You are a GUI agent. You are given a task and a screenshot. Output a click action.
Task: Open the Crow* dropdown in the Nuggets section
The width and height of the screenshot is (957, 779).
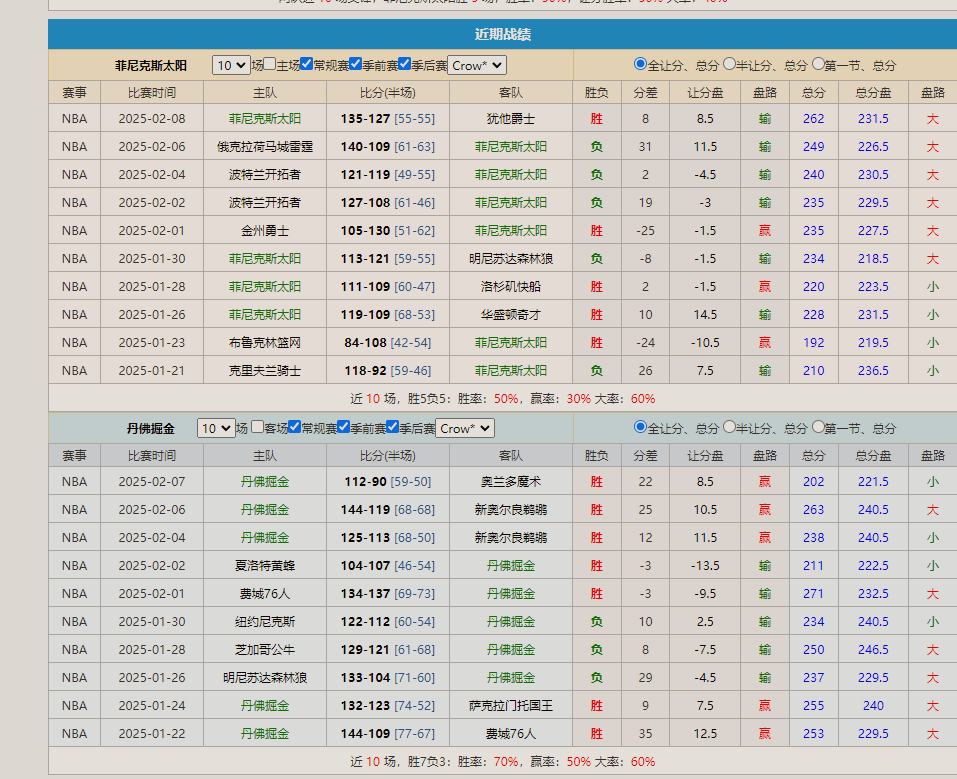pyautogui.click(x=466, y=427)
